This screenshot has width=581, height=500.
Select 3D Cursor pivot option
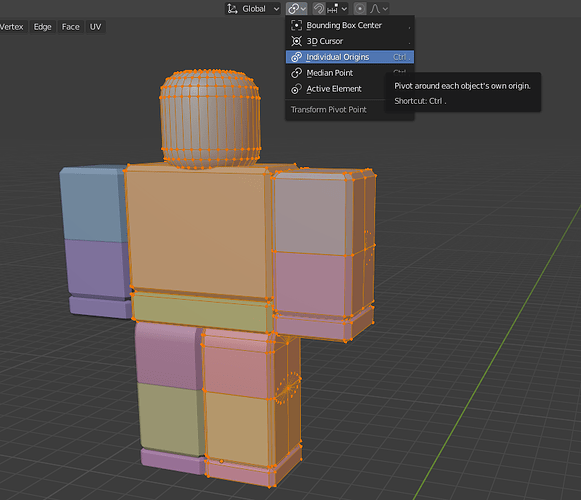tap(350, 41)
